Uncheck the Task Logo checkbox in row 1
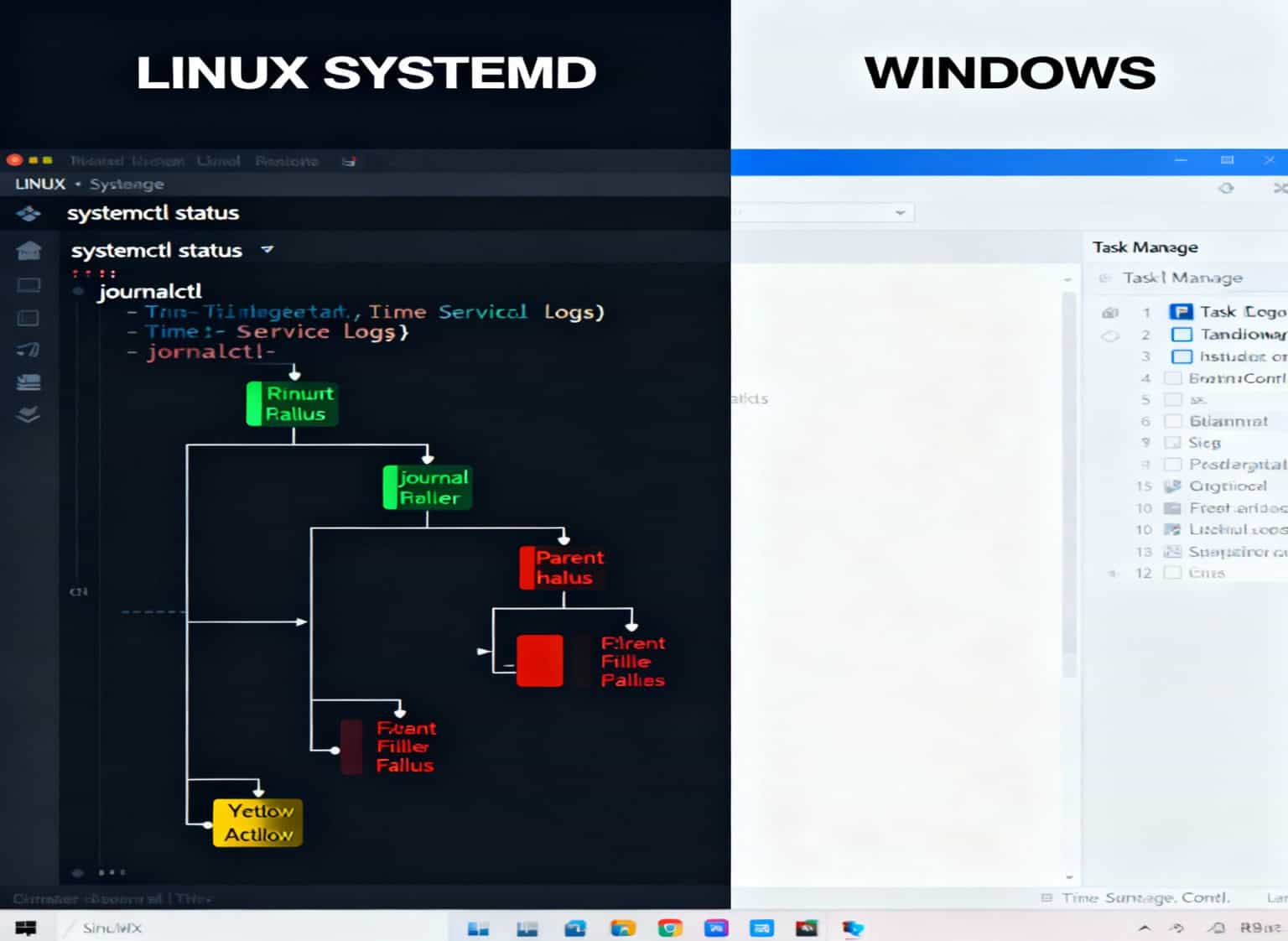This screenshot has height=941, width=1288. click(x=1181, y=312)
